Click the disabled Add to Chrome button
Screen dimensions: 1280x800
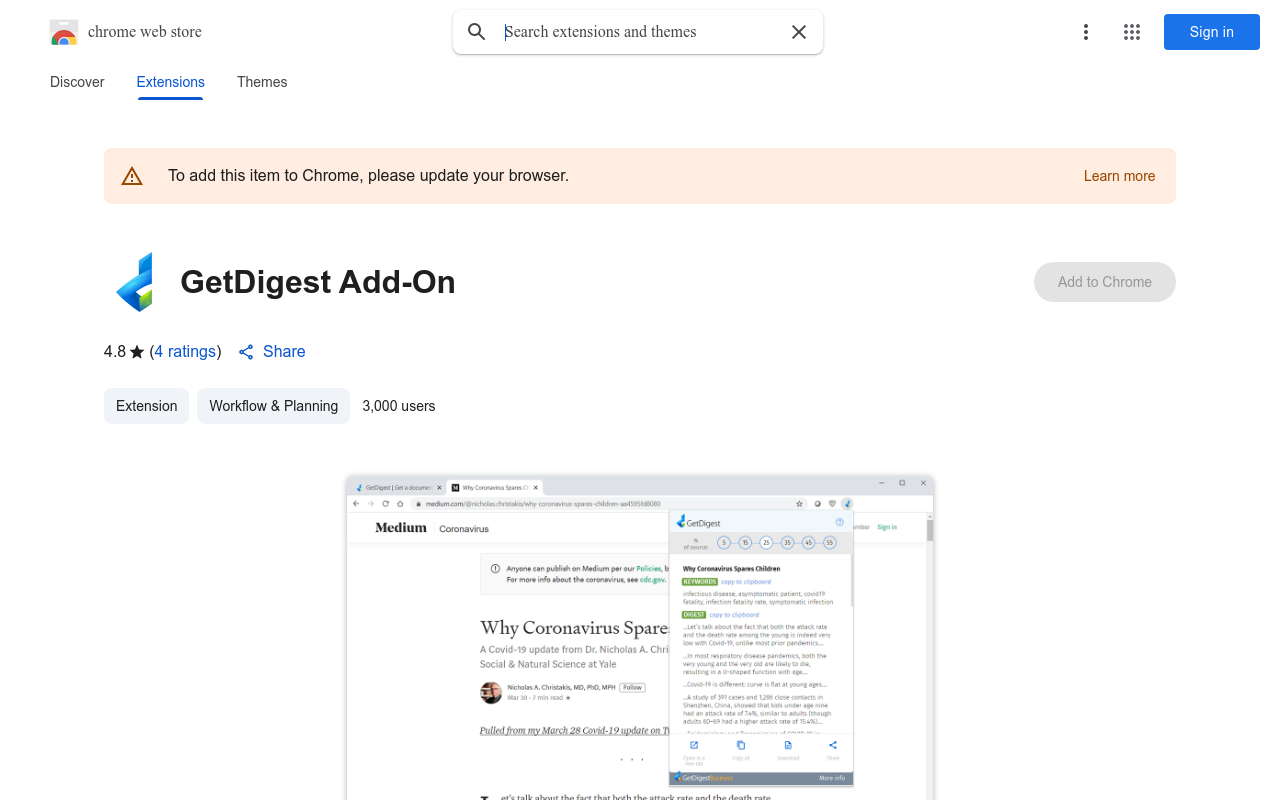click(1105, 282)
